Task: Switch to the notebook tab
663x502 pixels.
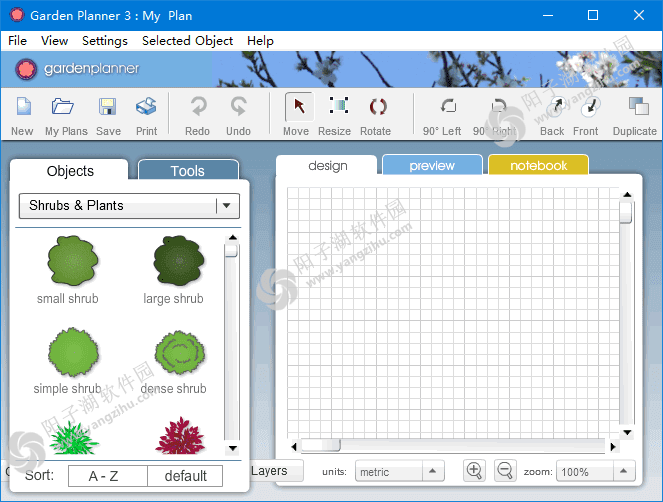Action: (538, 165)
